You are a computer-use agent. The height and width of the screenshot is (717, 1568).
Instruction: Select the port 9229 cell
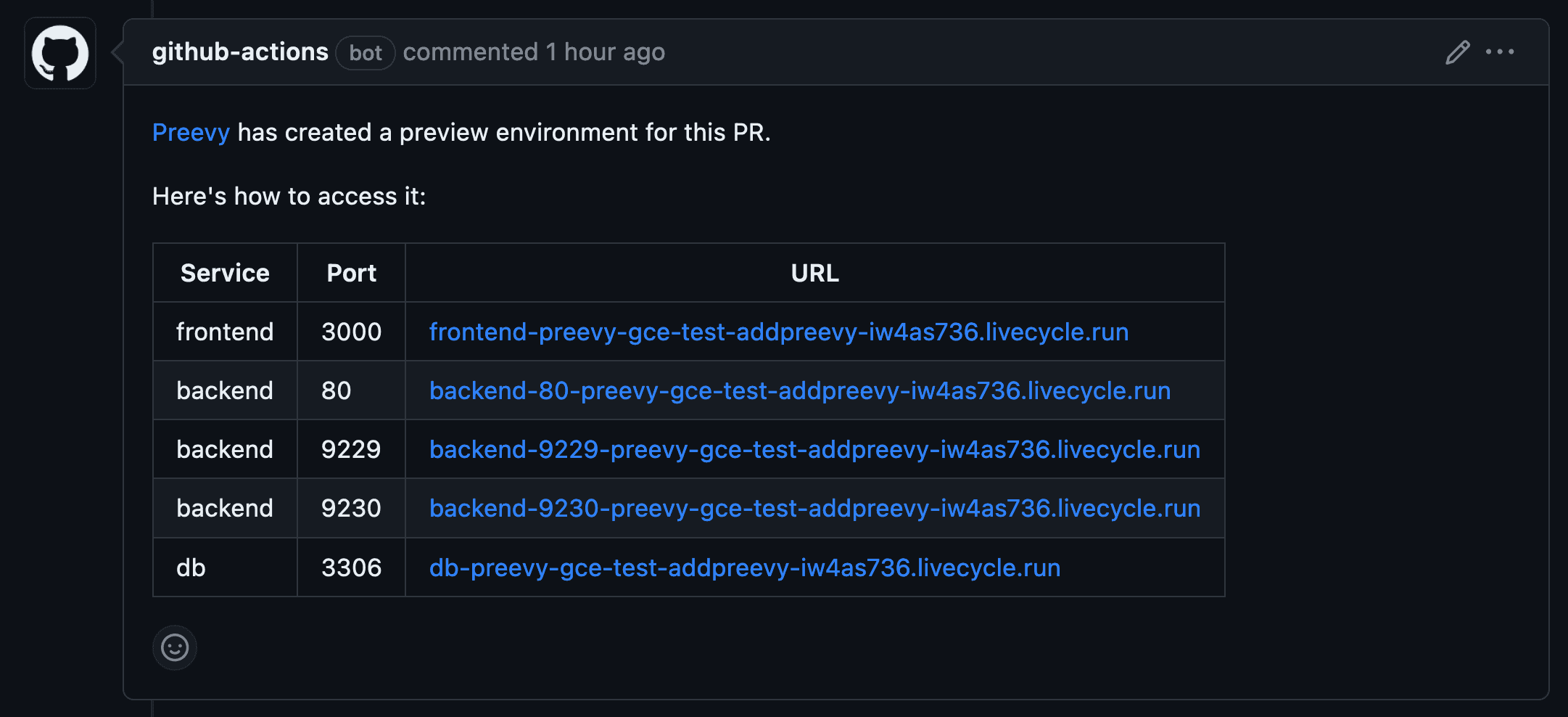(x=352, y=449)
